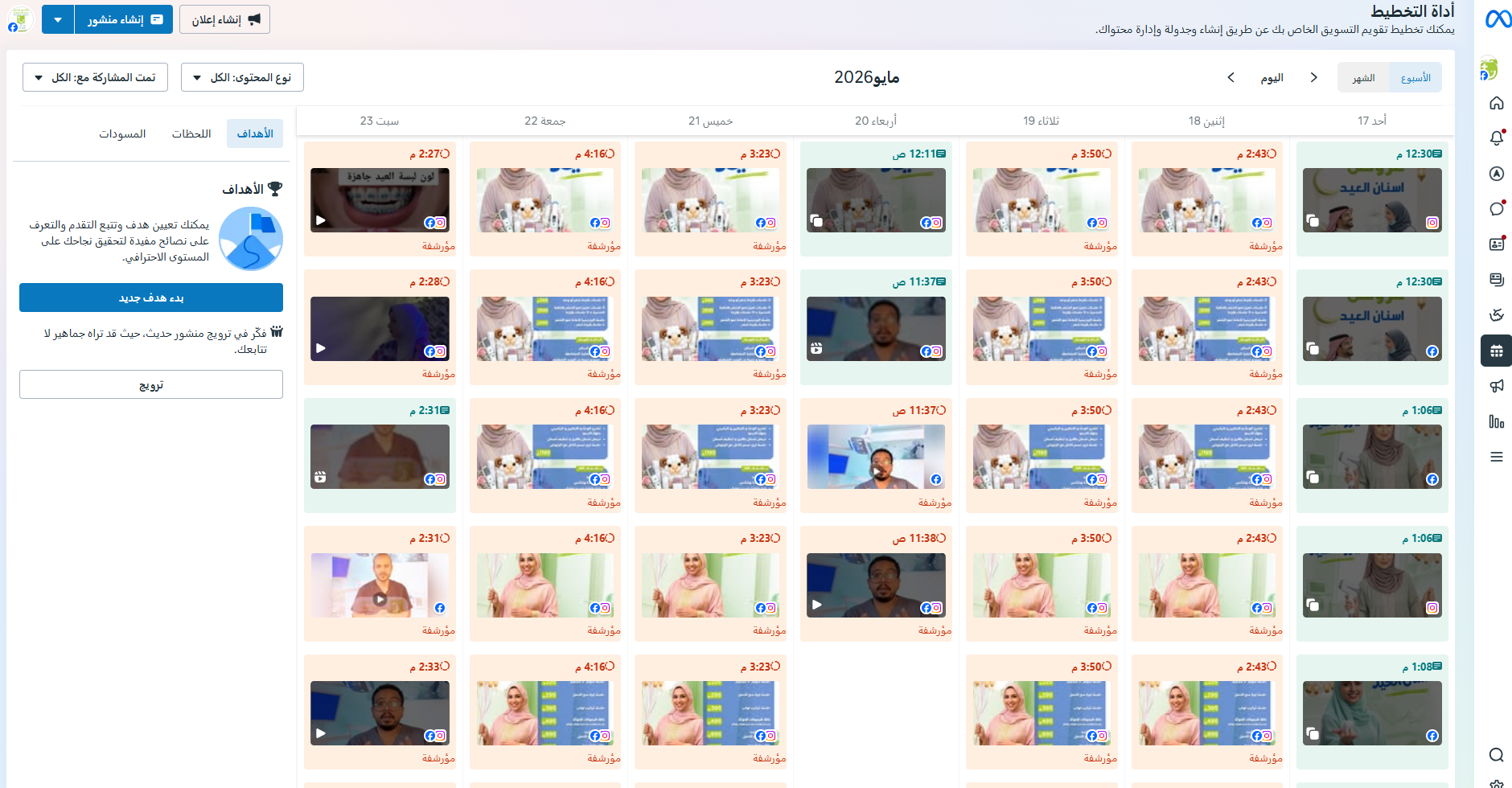Open the Ads megaphone icon in sidebar
1512x788 pixels.
point(1496,386)
